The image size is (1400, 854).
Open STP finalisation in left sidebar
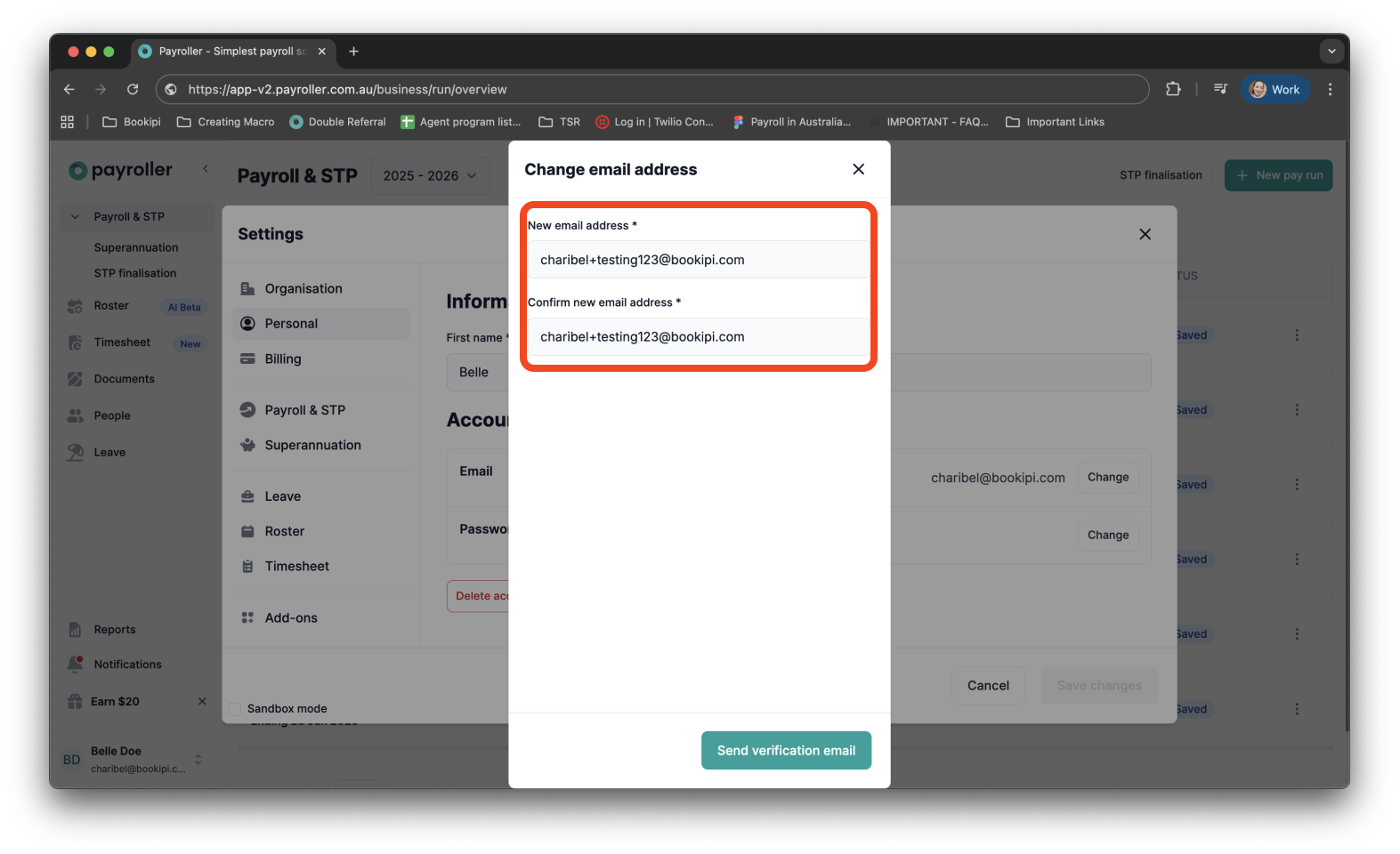tap(135, 273)
